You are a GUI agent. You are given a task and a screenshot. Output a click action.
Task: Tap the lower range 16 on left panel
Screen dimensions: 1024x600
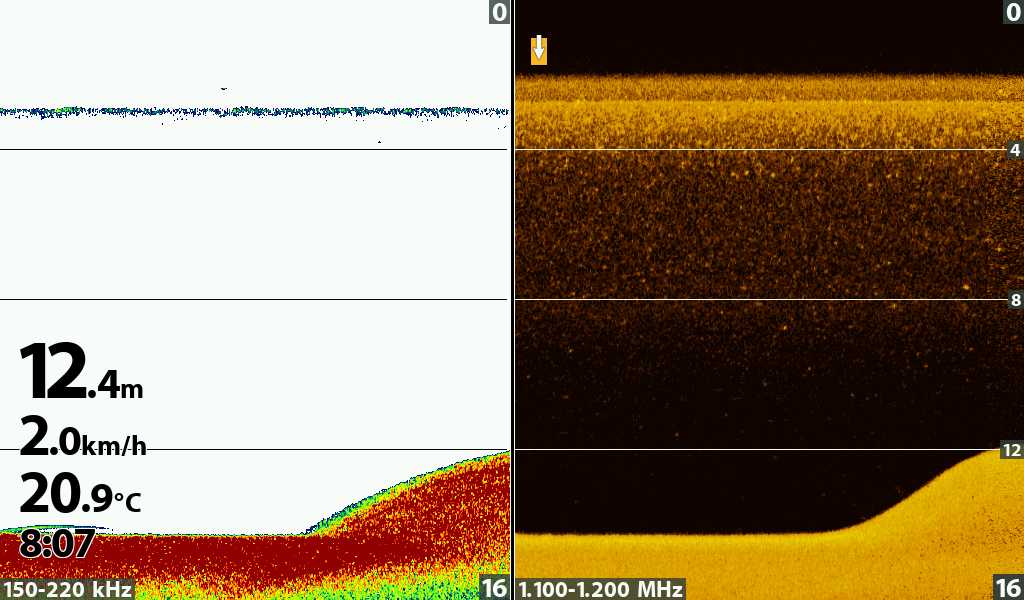(495, 588)
